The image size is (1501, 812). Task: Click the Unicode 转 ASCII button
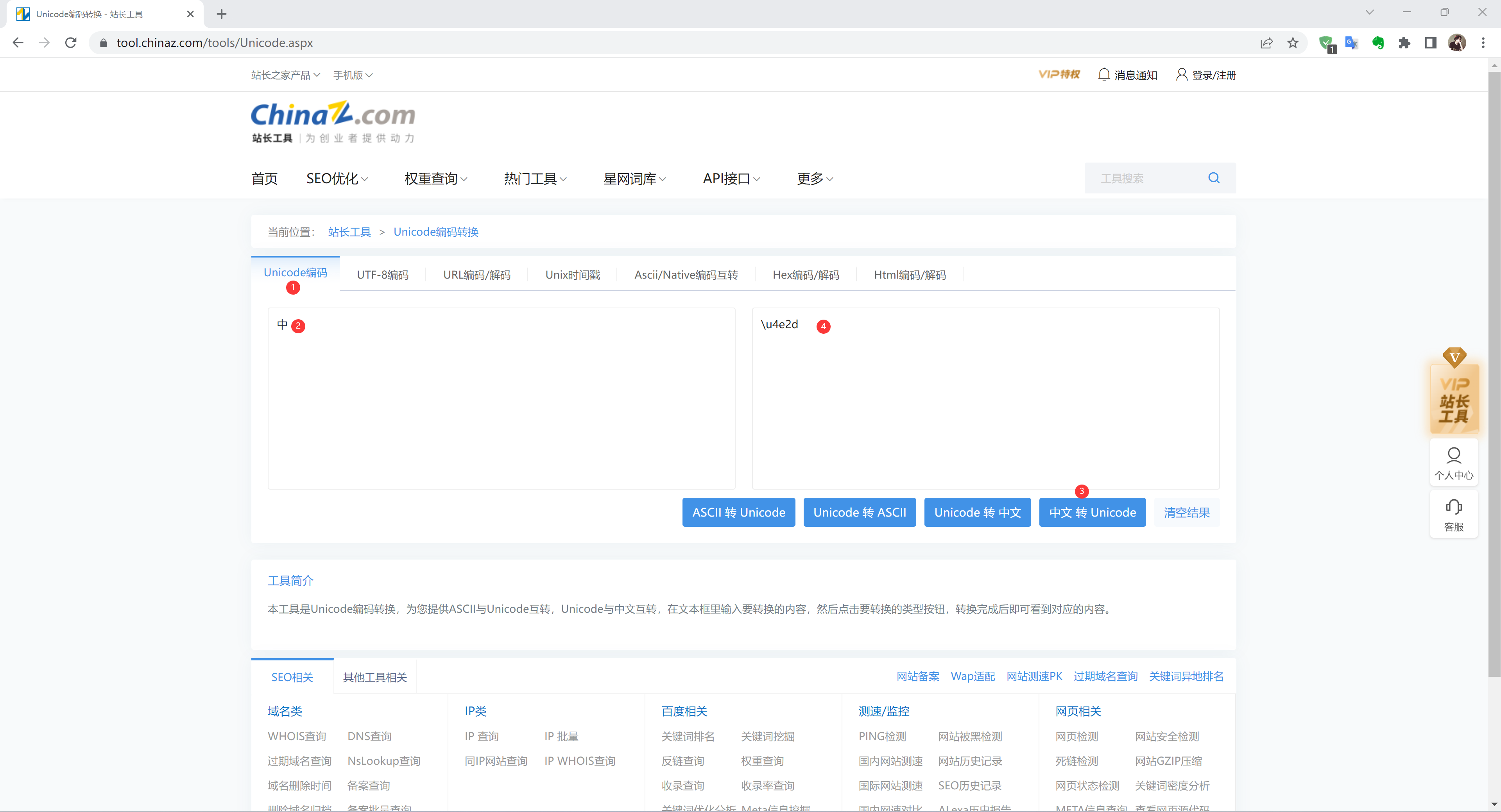click(x=860, y=512)
